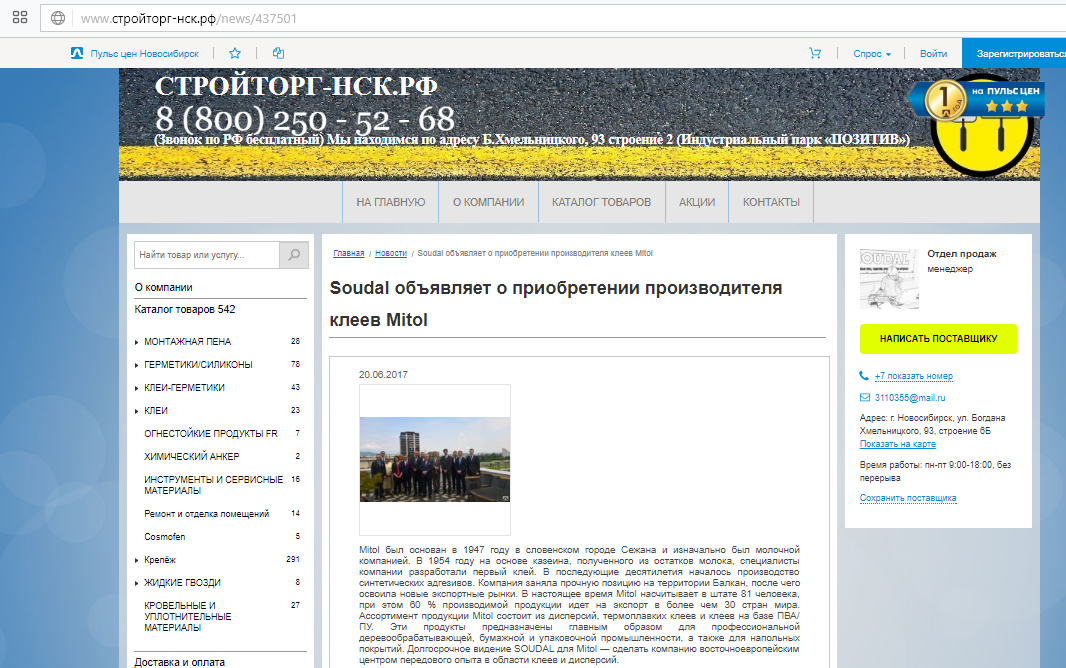Click the 8 (800) 250-52-68 phone number

[305, 120]
